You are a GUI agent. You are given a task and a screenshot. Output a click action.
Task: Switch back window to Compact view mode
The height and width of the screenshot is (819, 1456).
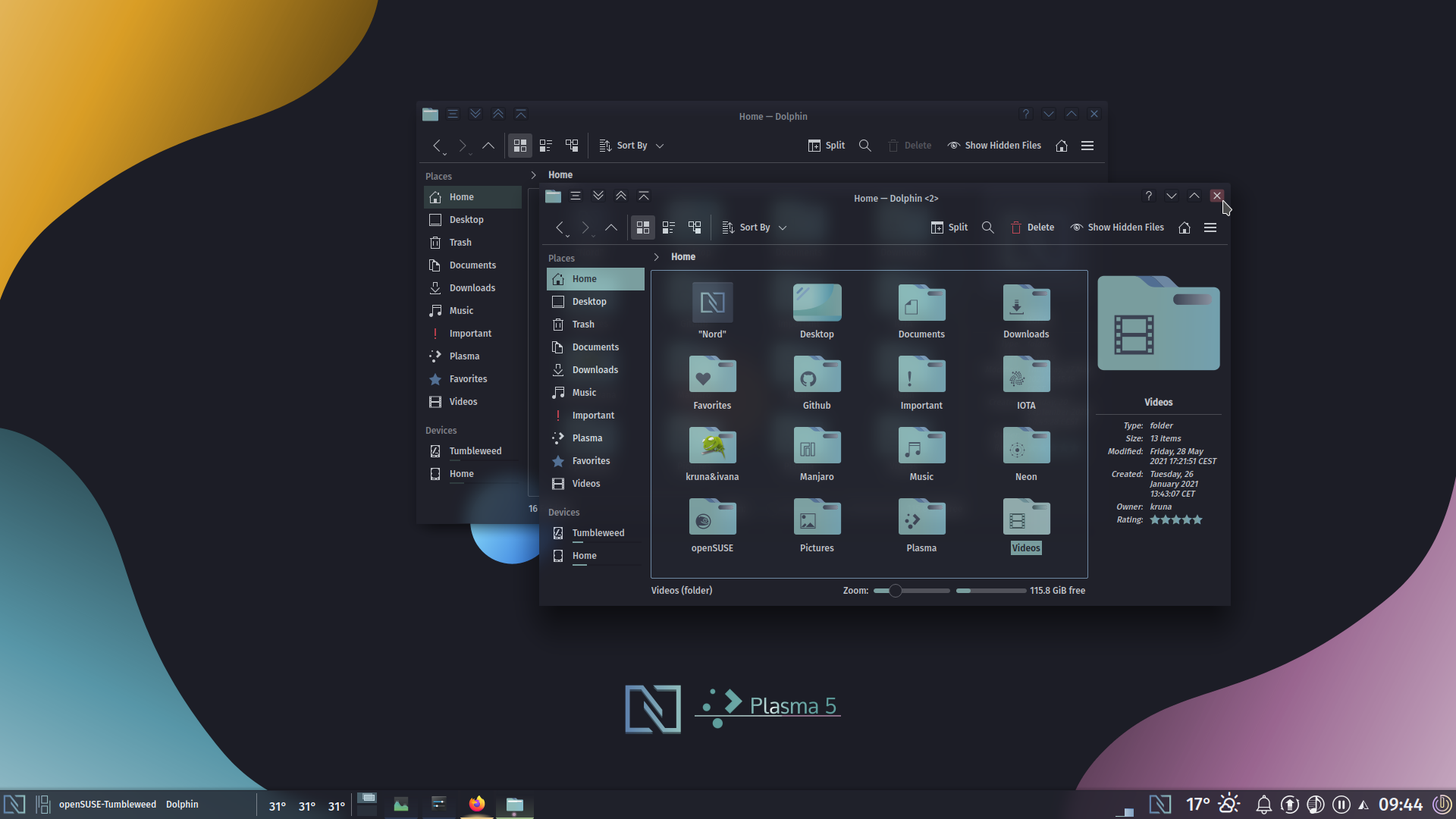point(546,146)
